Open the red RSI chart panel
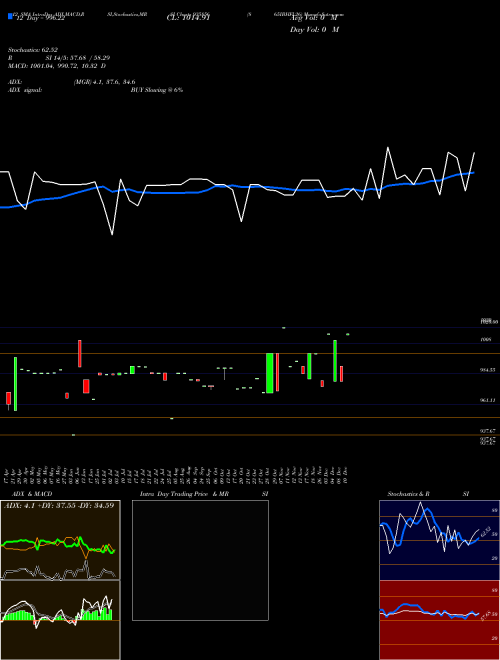The image size is (500, 660). pyautogui.click(x=439, y=620)
